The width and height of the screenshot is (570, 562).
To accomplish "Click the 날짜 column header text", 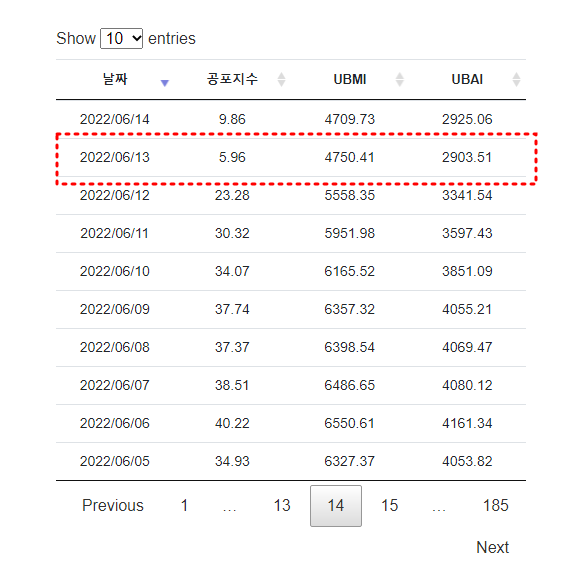I will click(115, 79).
